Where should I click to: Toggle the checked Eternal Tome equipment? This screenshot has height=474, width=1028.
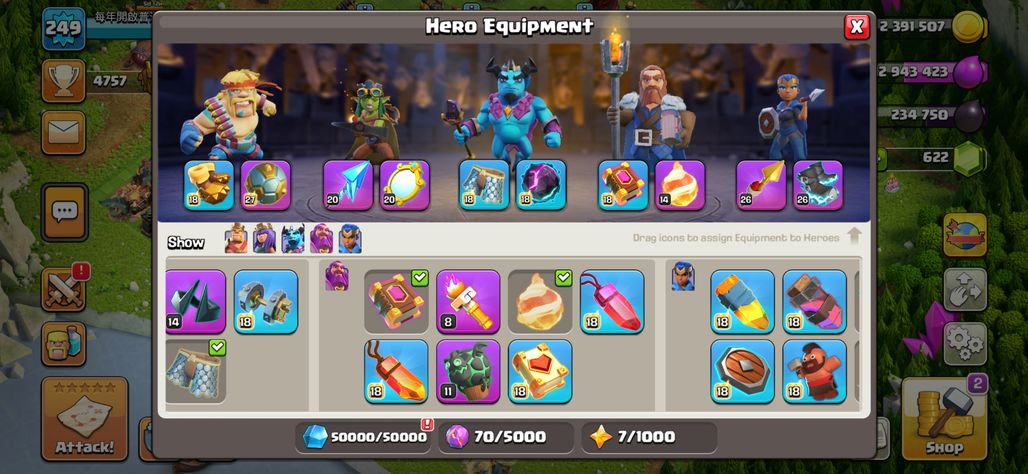396,302
